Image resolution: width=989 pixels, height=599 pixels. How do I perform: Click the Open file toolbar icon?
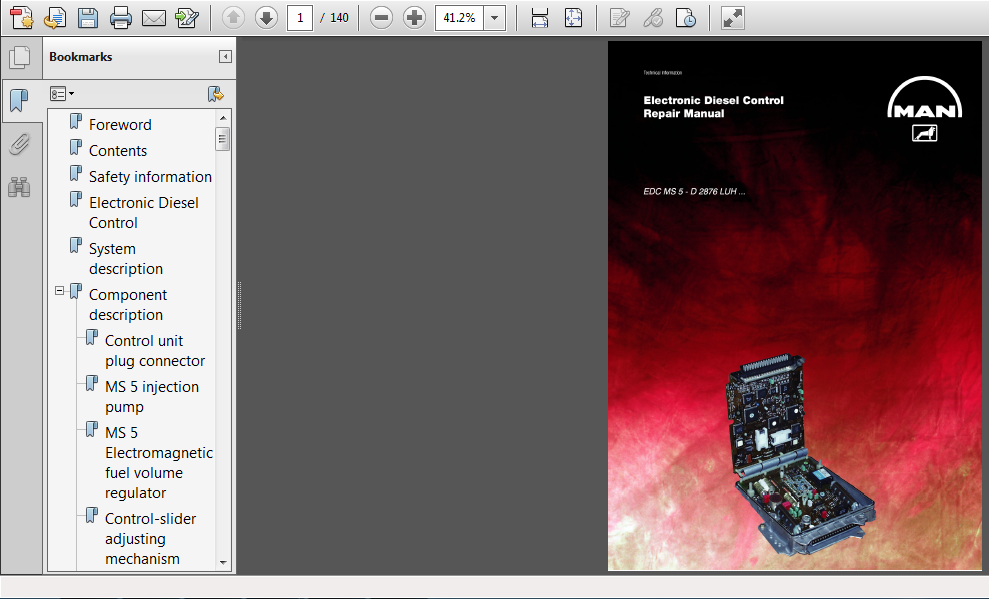click(55, 18)
